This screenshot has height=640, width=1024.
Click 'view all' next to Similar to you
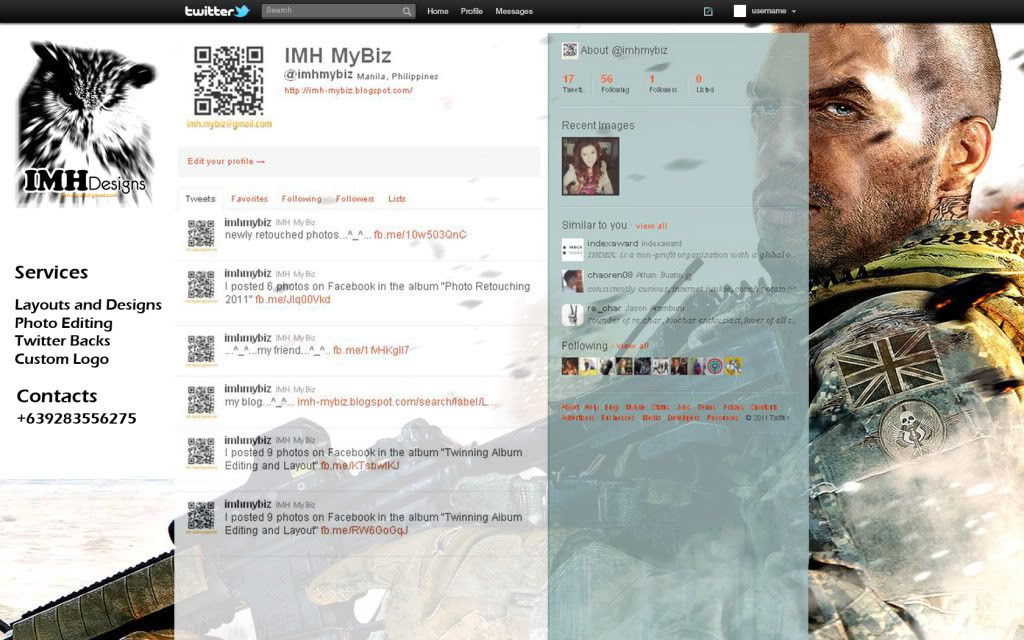651,226
